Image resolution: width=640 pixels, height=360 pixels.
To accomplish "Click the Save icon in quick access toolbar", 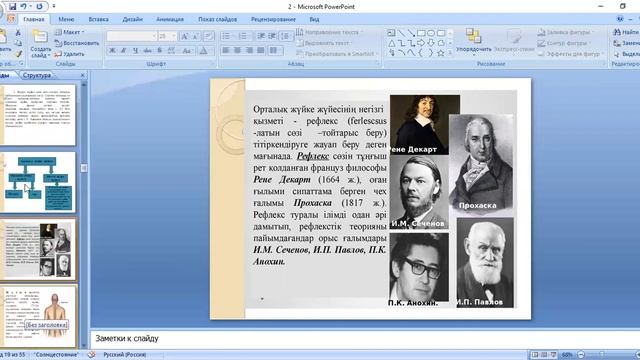I will click(13, 7).
